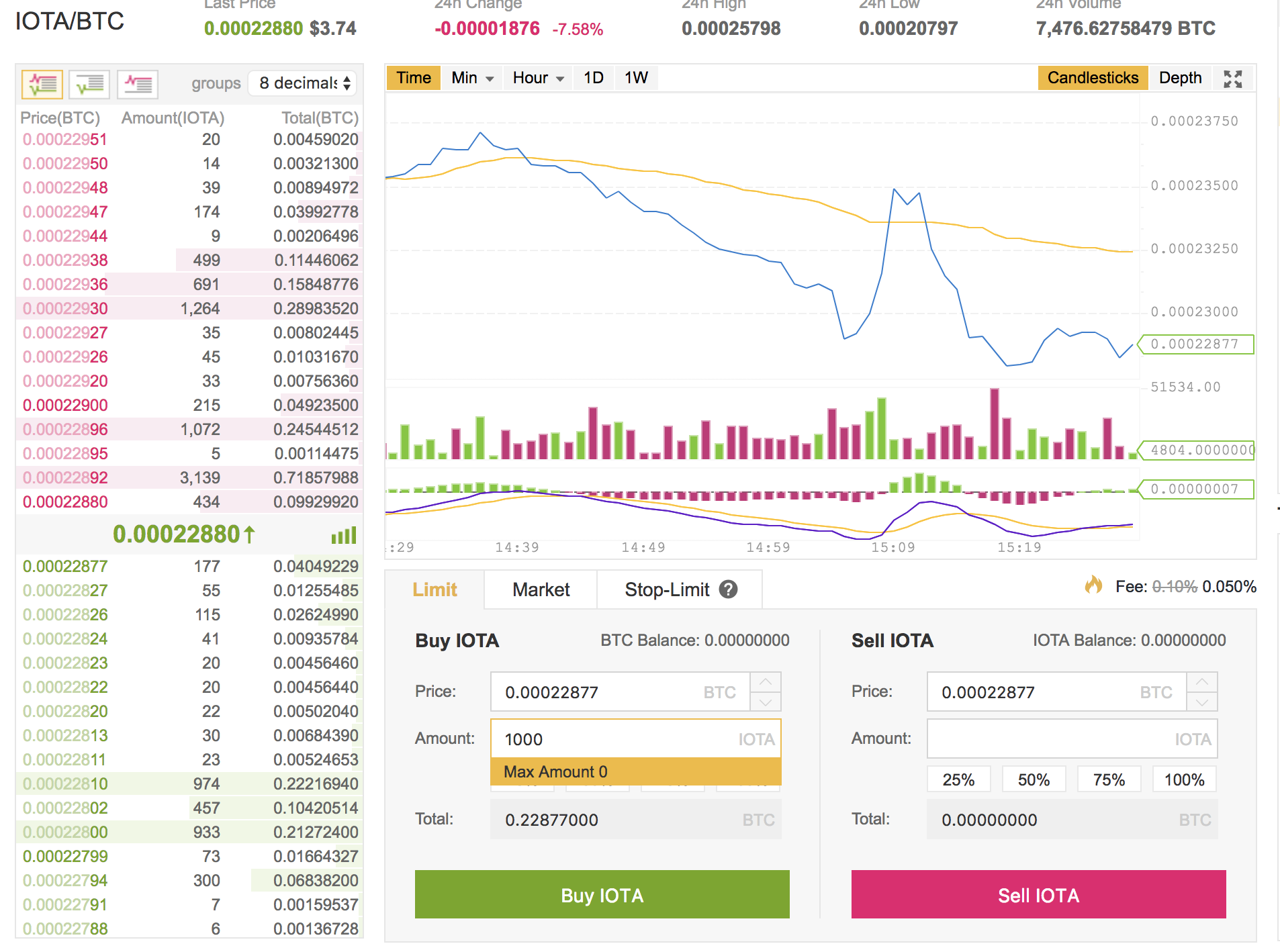Switch to Limit order tab

click(435, 589)
